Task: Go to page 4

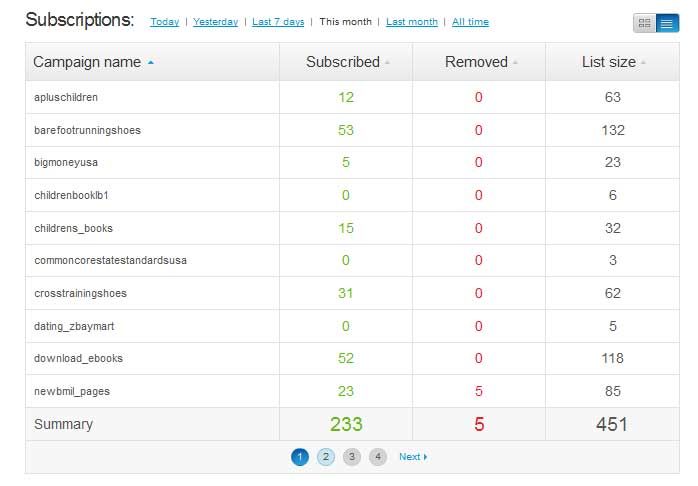Action: tap(377, 457)
